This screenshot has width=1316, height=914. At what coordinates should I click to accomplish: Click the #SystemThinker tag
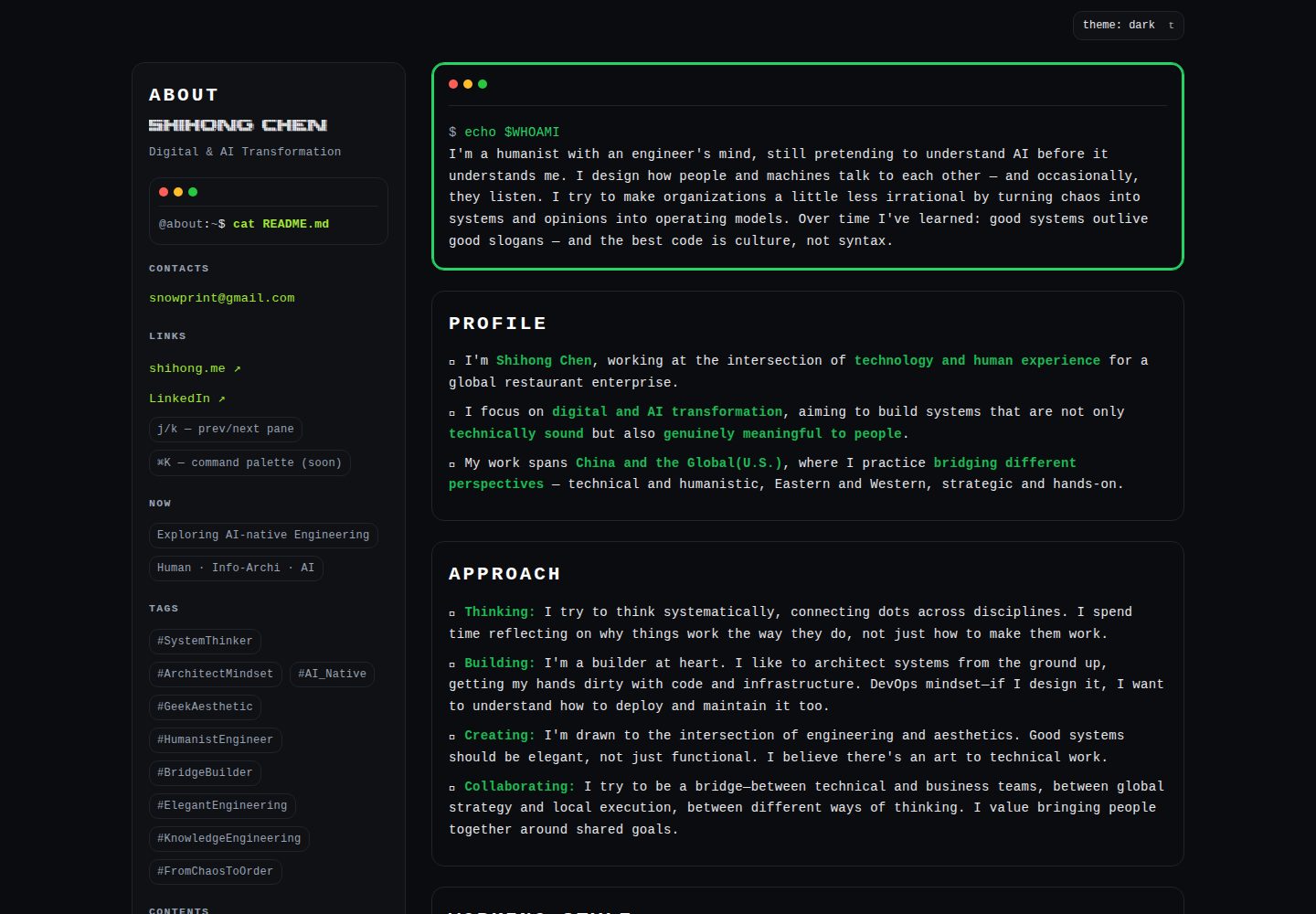point(205,641)
